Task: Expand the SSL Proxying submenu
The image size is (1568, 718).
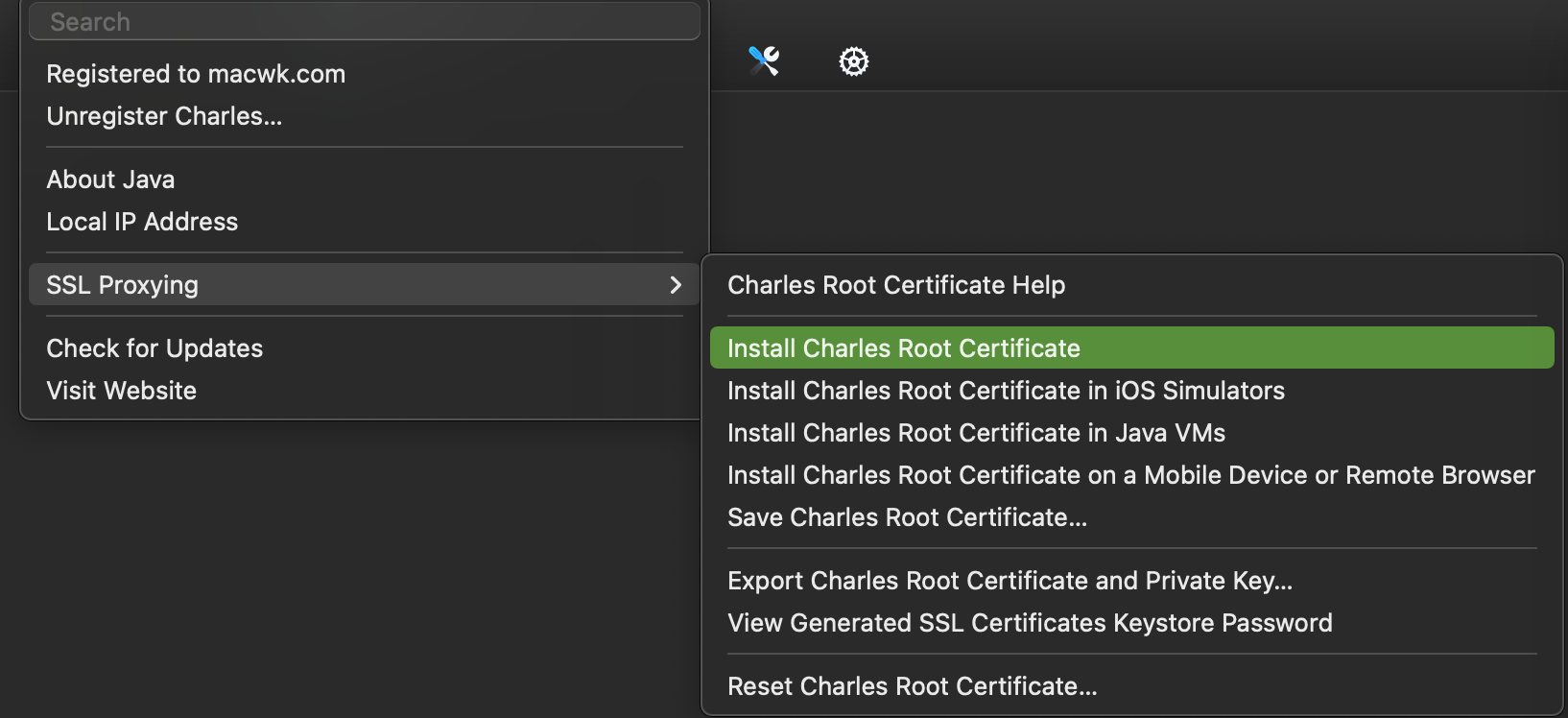Action: (x=365, y=285)
